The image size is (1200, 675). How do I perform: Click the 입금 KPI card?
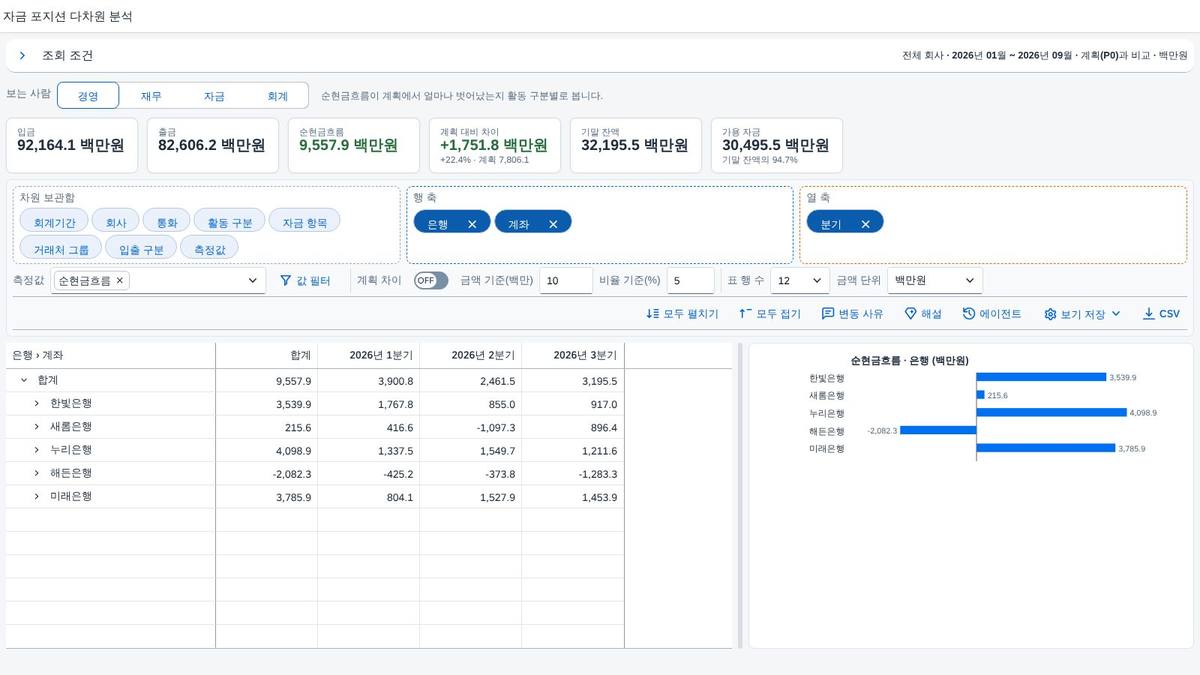click(72, 145)
